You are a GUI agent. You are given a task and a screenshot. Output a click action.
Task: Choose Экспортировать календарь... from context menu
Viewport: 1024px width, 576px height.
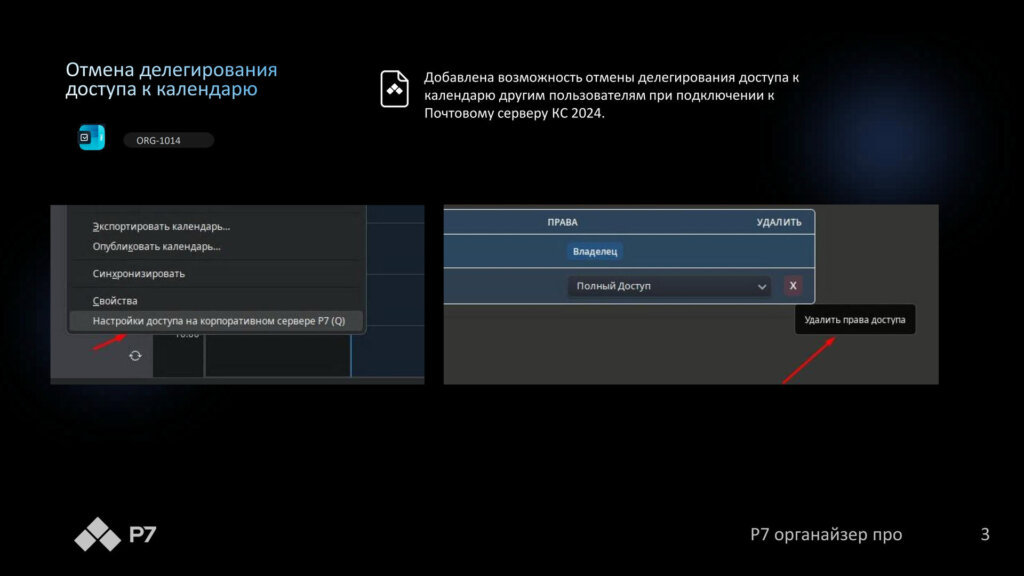click(x=161, y=226)
